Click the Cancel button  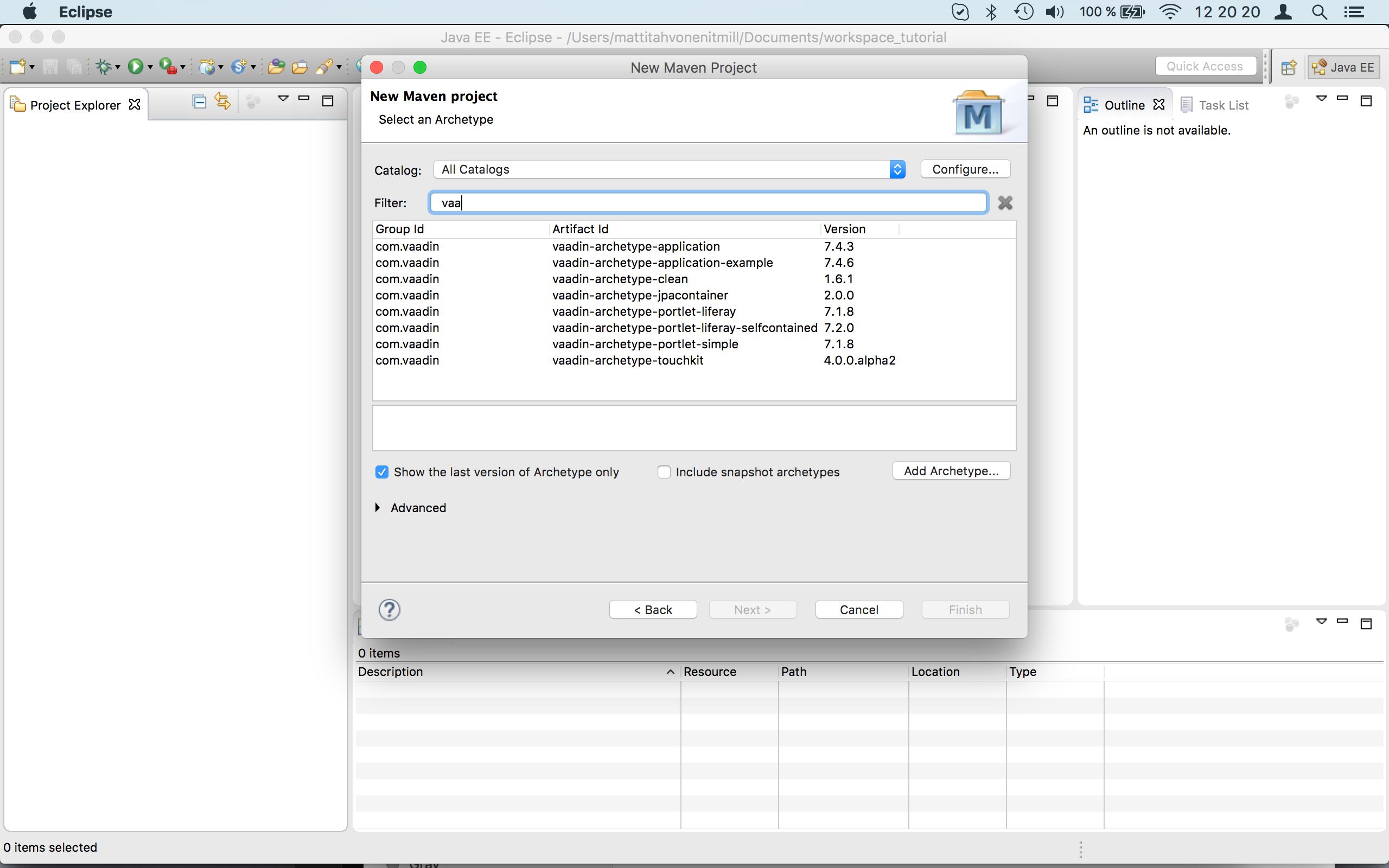(x=859, y=610)
